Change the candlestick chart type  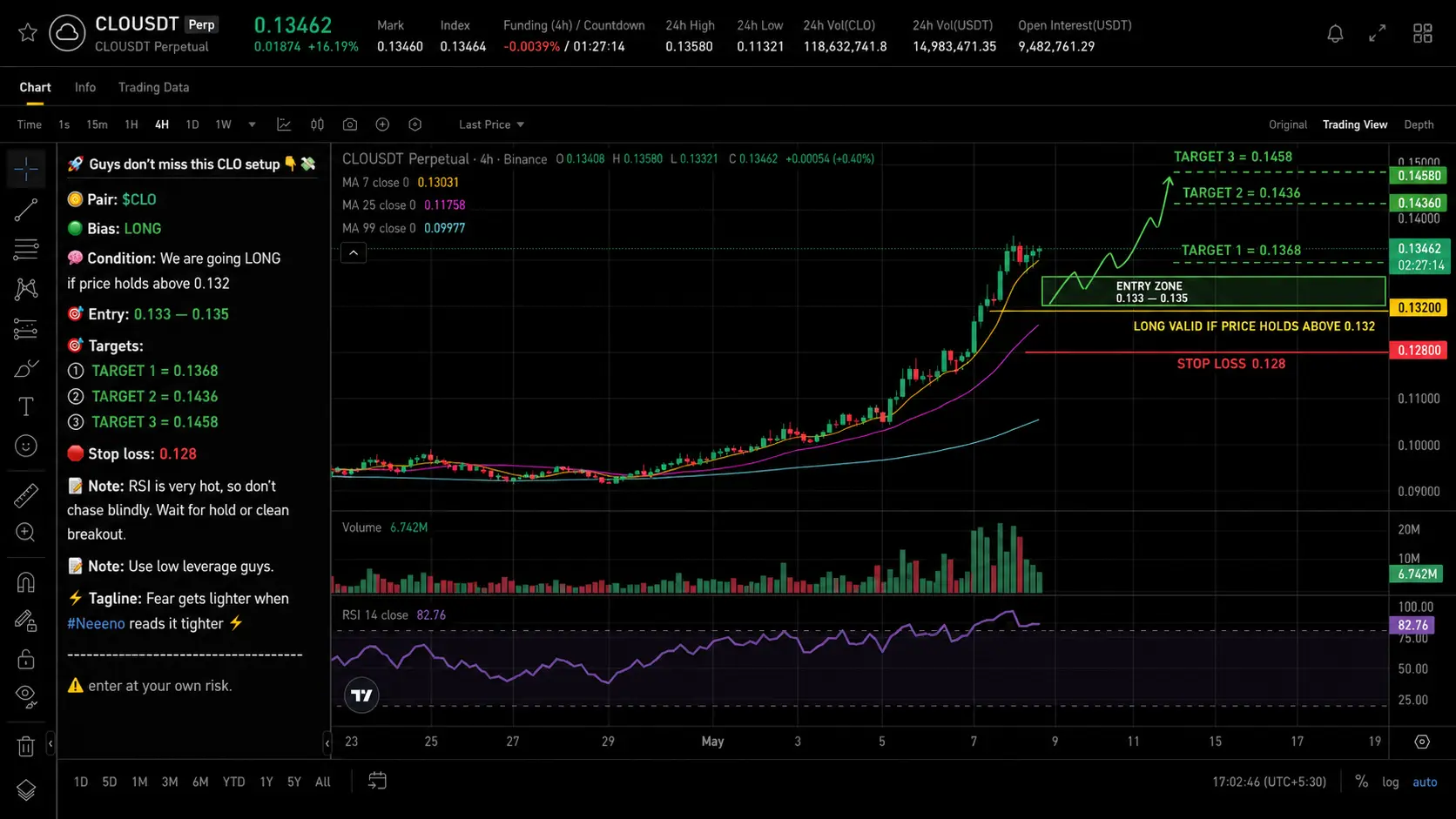pos(317,124)
